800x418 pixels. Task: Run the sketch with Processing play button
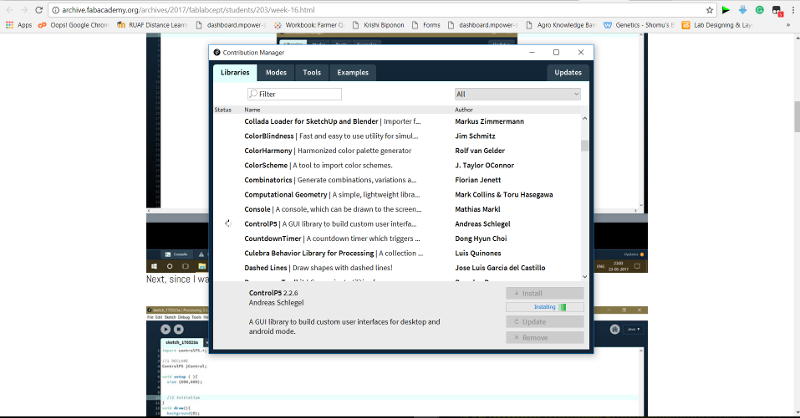(x=165, y=329)
